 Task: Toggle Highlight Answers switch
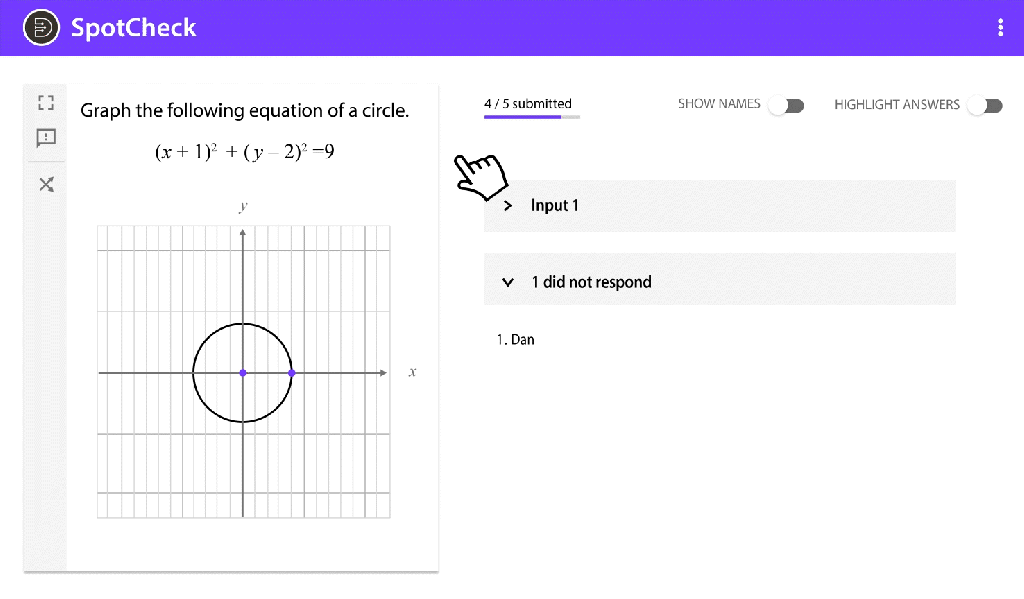[x=985, y=105]
